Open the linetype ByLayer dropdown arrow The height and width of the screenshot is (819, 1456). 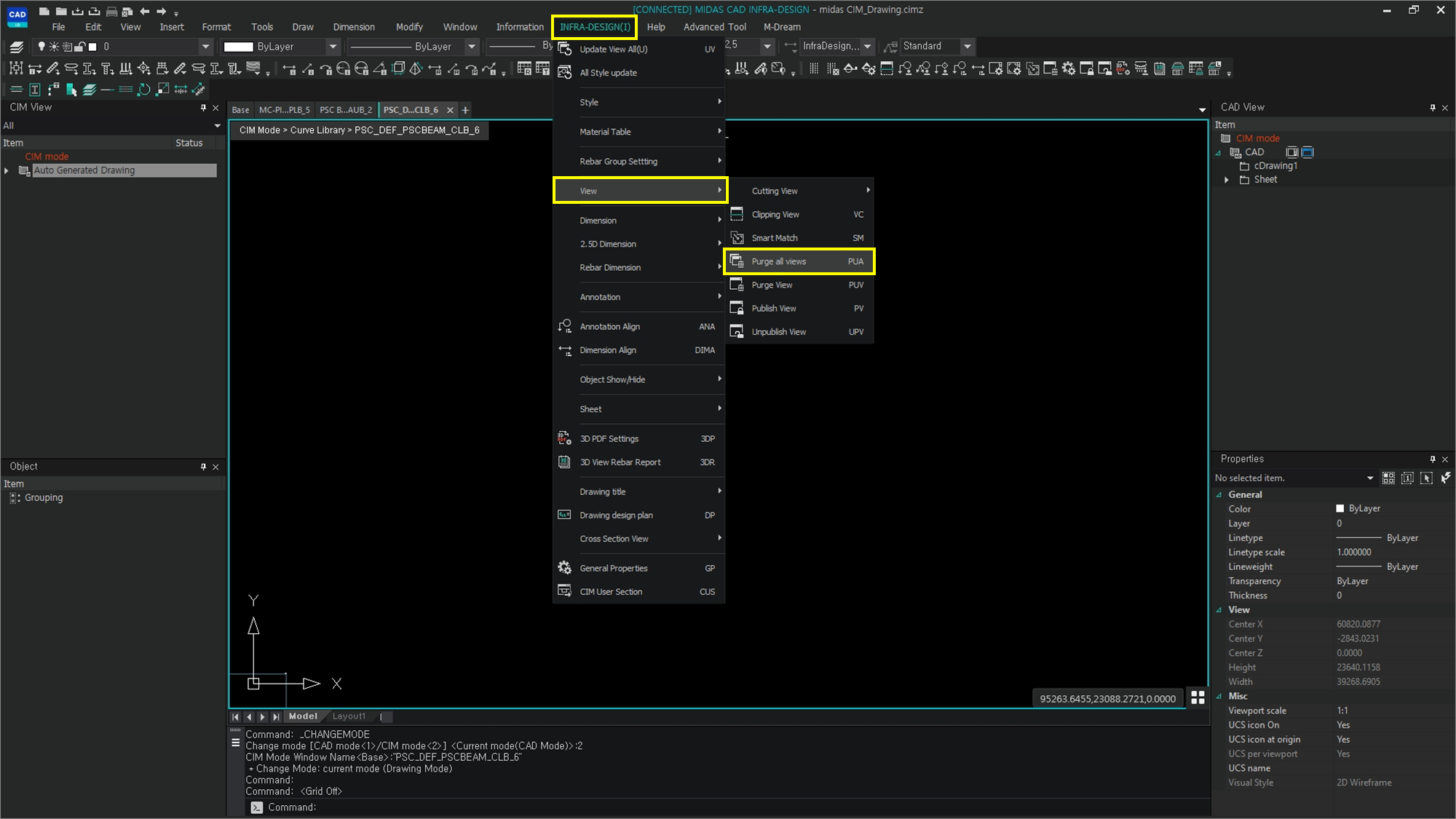pos(472,47)
